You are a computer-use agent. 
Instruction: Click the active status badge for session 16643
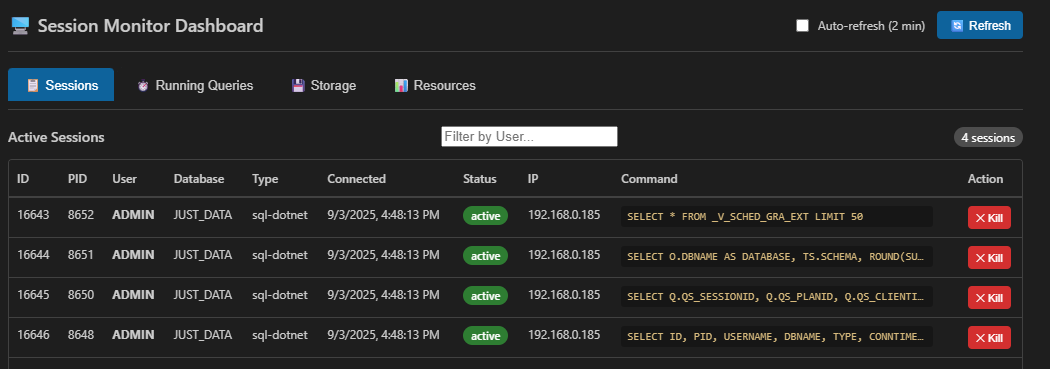click(485, 216)
